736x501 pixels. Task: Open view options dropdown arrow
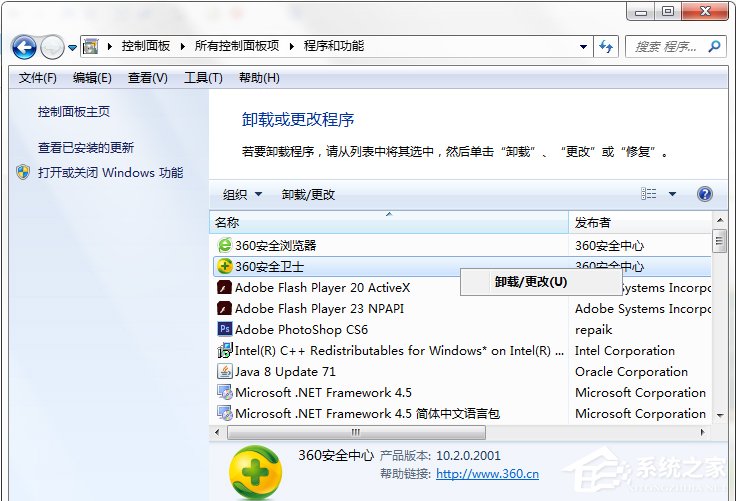pyautogui.click(x=672, y=194)
